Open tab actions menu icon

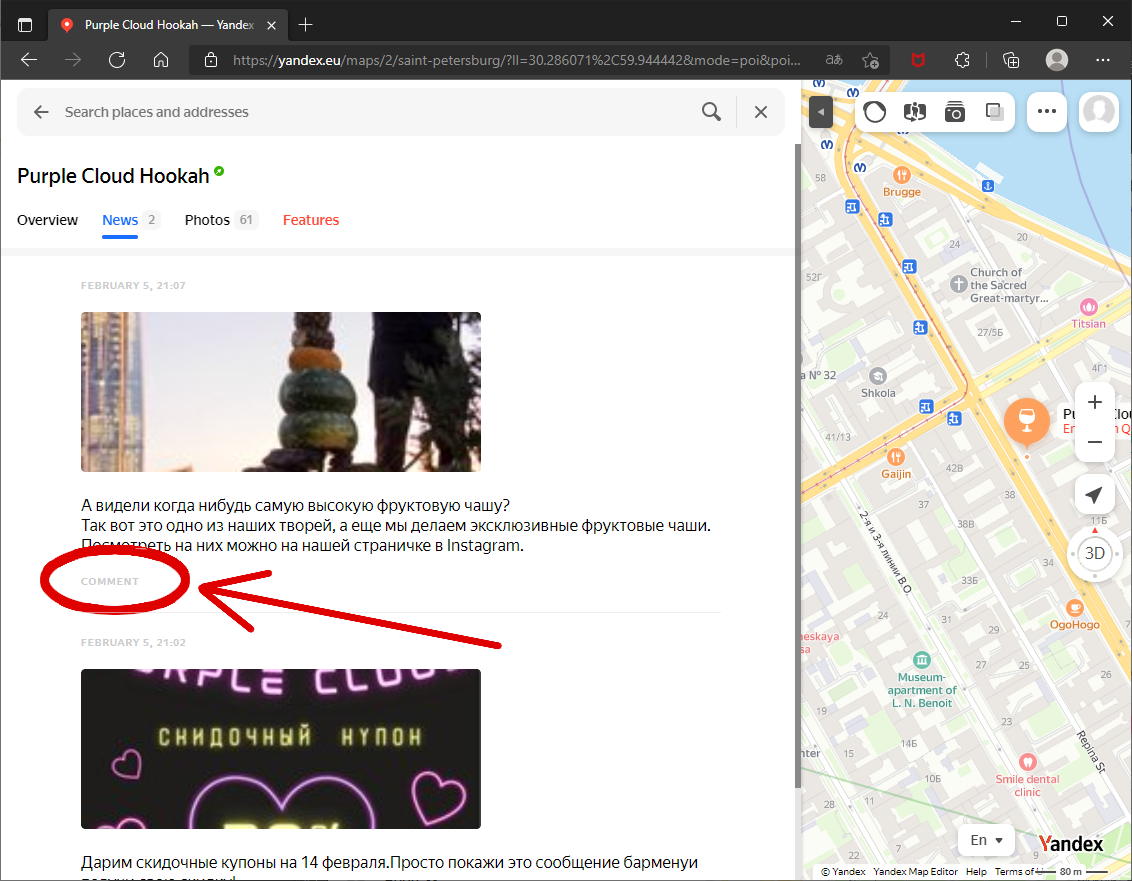(25, 25)
